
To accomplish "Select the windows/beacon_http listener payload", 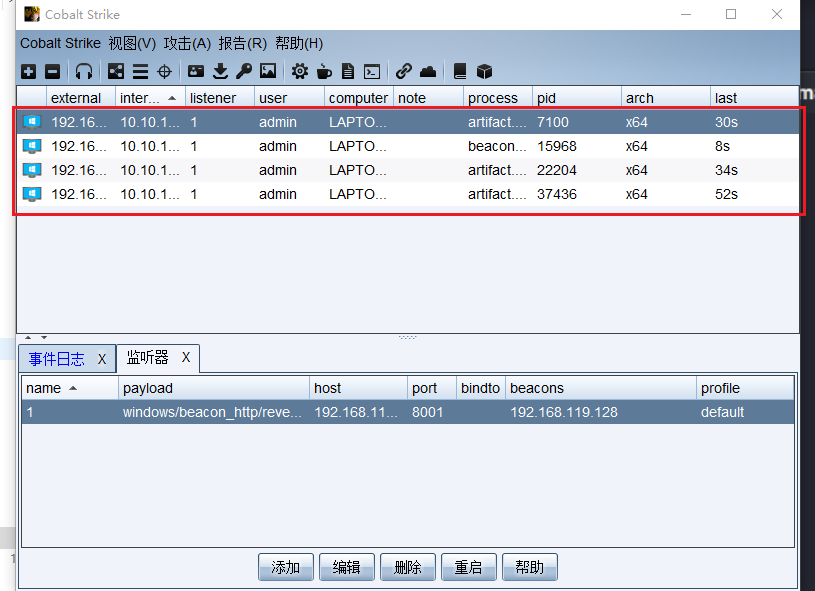I will (212, 412).
